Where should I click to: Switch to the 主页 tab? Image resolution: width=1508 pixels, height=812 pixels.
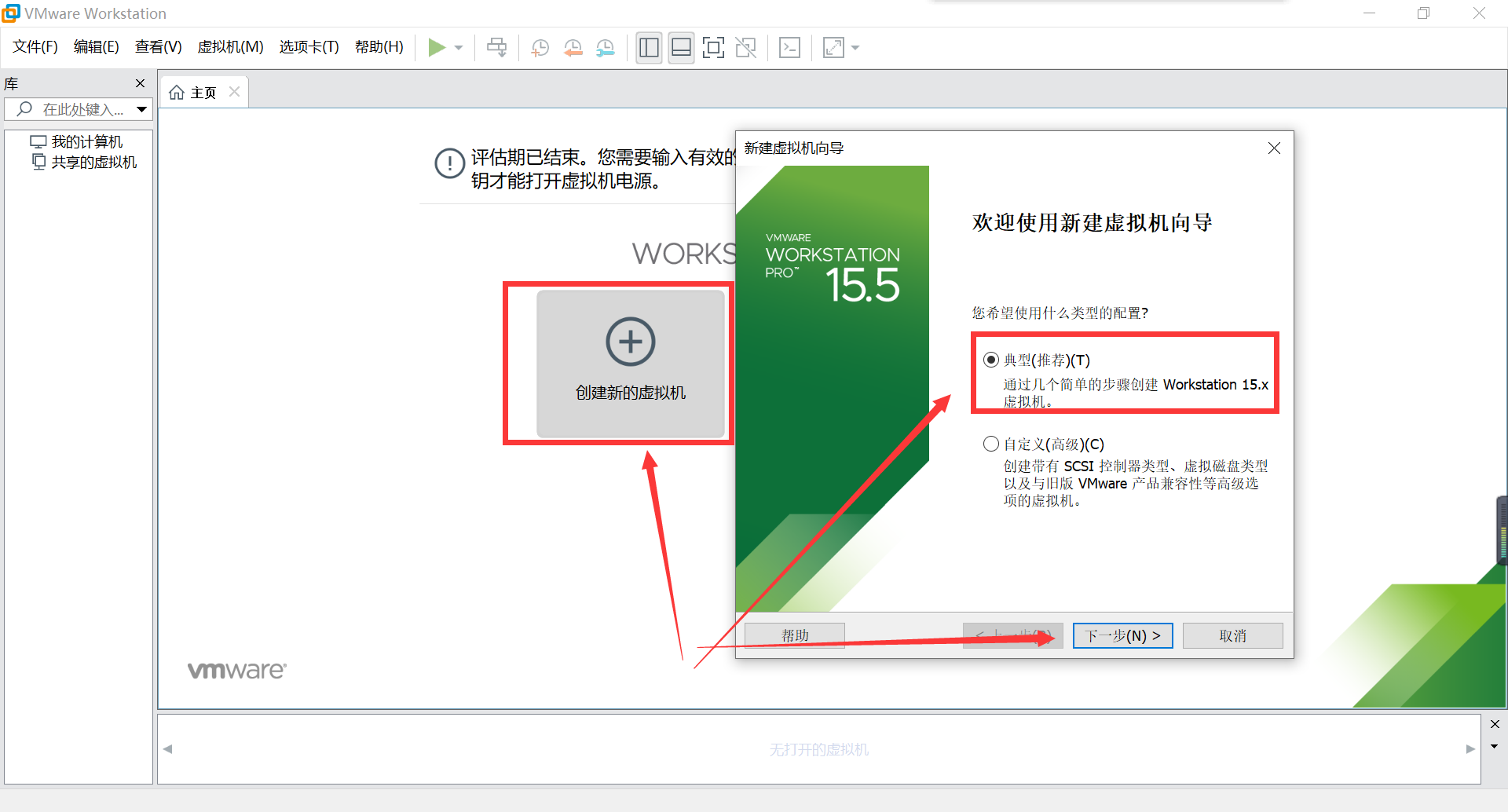point(203,93)
